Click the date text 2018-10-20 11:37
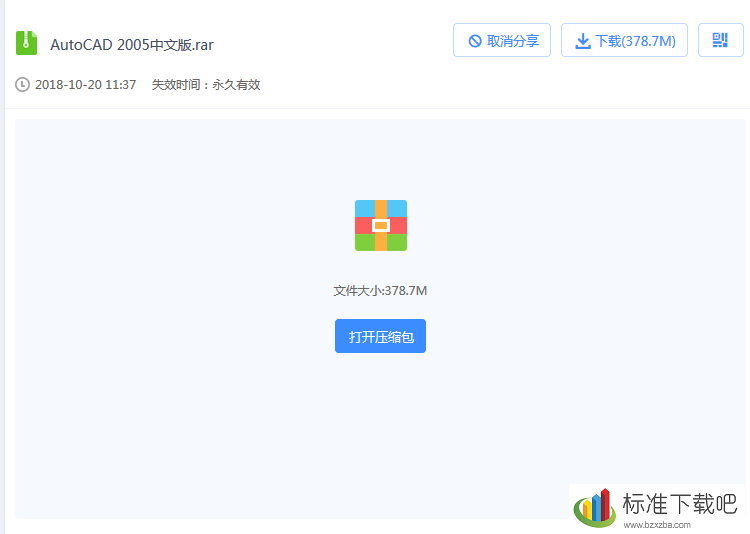 tap(86, 85)
